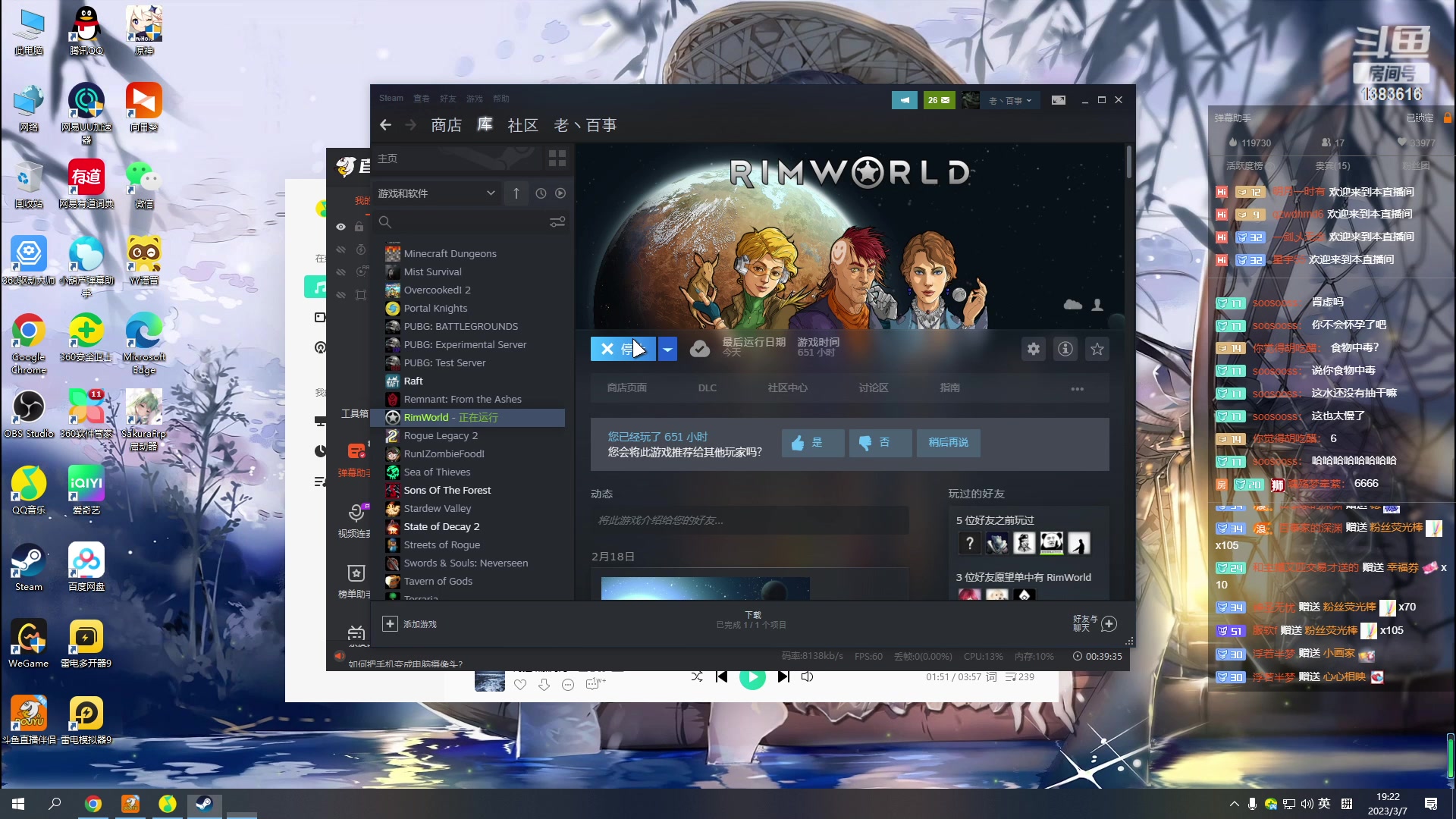The image size is (1456, 819).
Task: Expand the games and software filter dropdown
Action: tap(436, 193)
